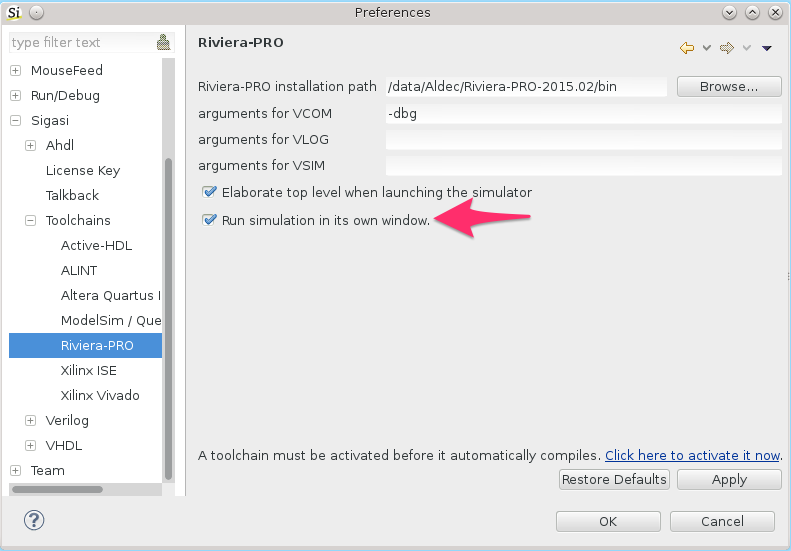791x551 pixels.
Task: Expand the Verilog tree node
Action: (31, 420)
